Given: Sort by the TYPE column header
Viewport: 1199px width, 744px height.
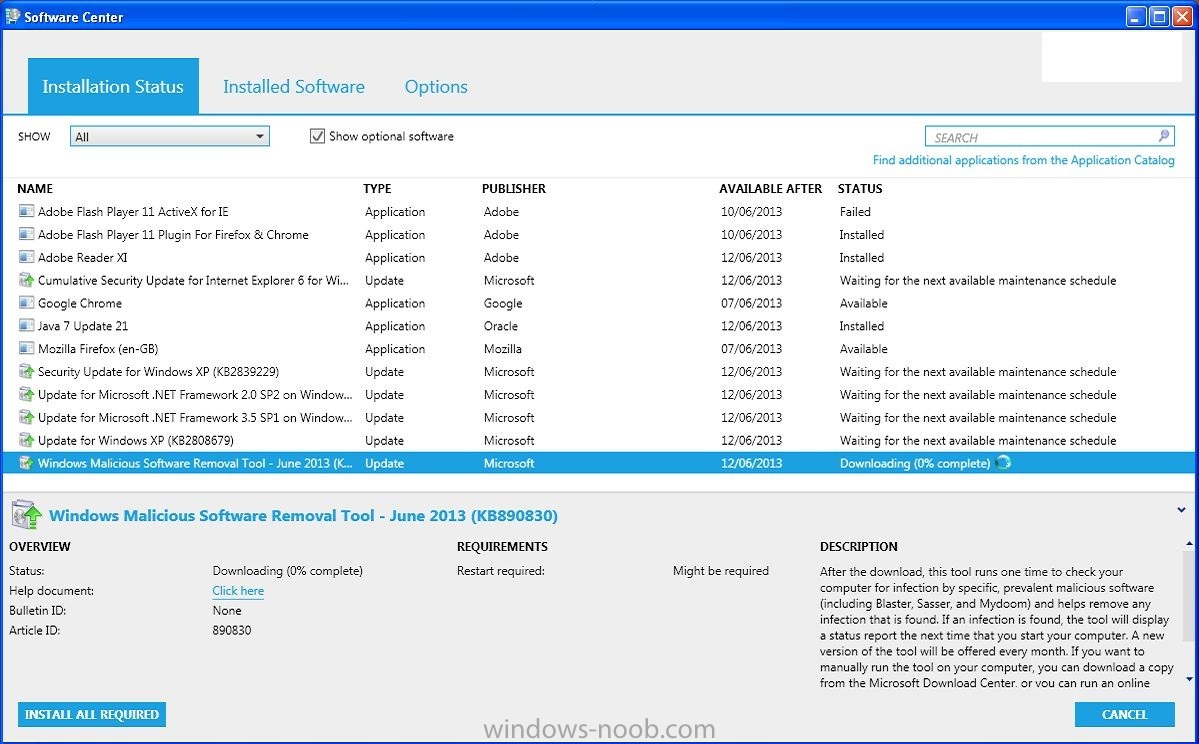Looking at the screenshot, I should click(x=377, y=189).
